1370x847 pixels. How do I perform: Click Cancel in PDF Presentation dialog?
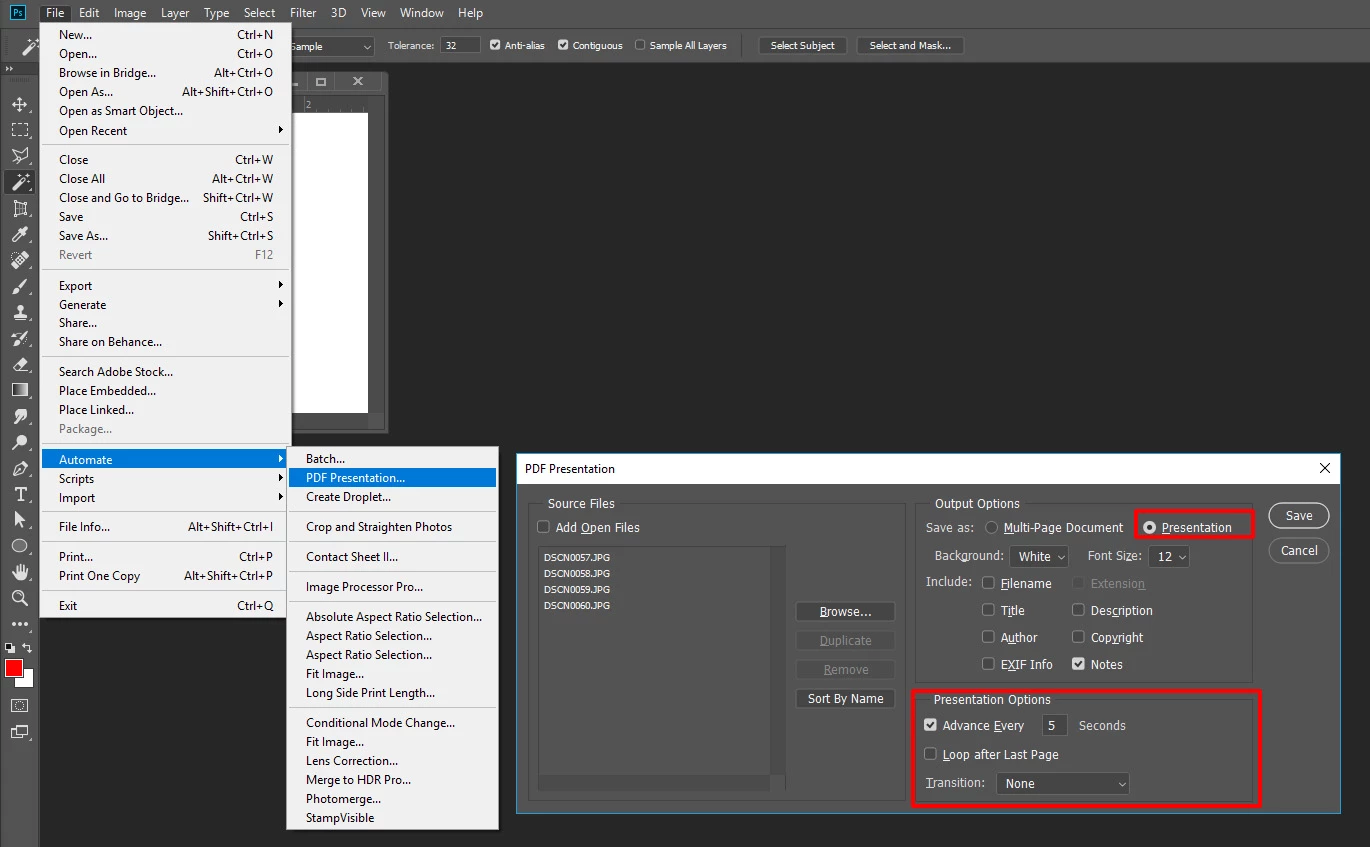pyautogui.click(x=1299, y=551)
